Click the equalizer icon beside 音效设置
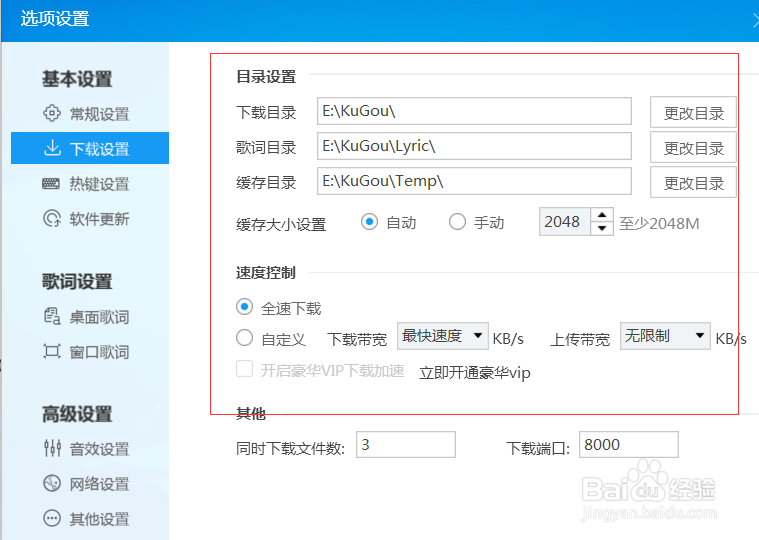 click(x=52, y=448)
